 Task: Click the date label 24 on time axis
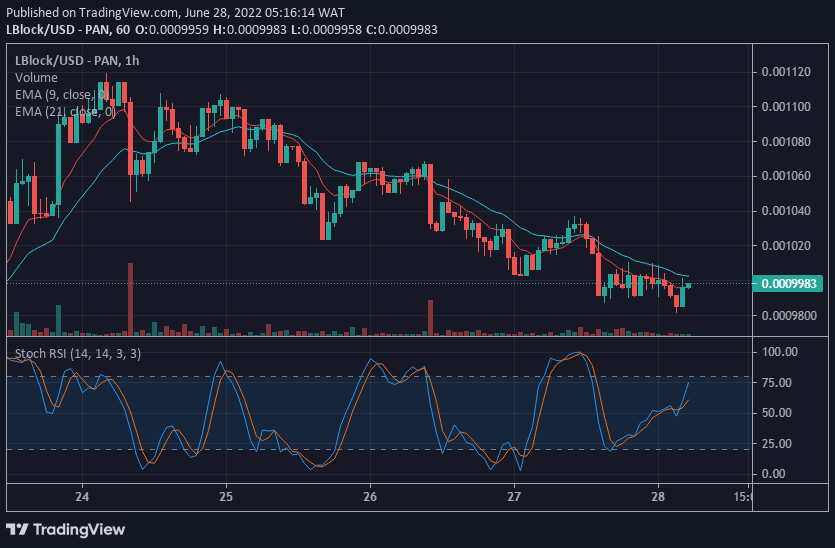[x=82, y=497]
